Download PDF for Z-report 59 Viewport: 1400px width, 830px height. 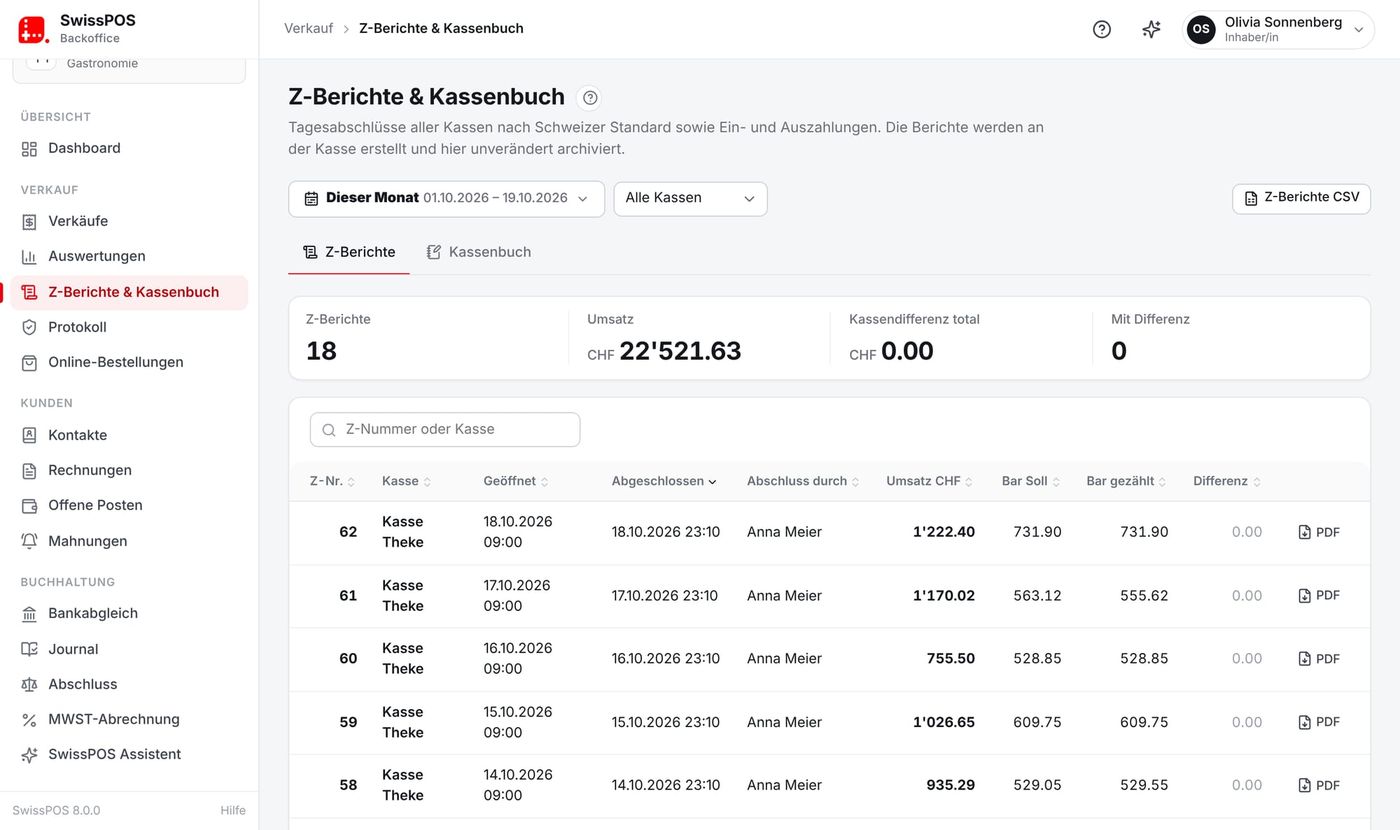pyautogui.click(x=1318, y=722)
